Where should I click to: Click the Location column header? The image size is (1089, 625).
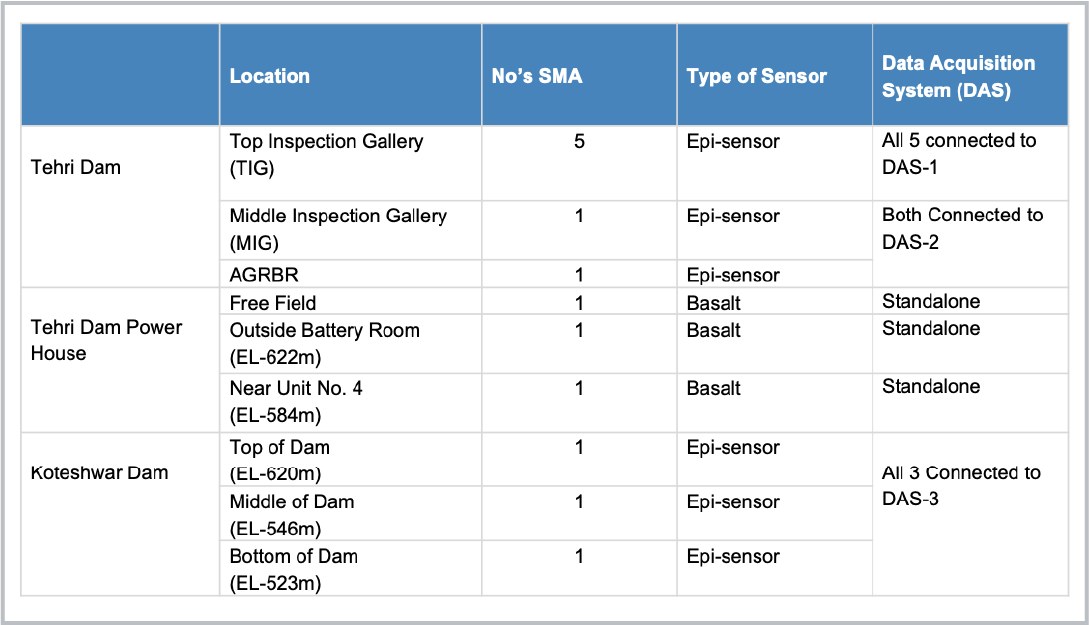[350, 75]
